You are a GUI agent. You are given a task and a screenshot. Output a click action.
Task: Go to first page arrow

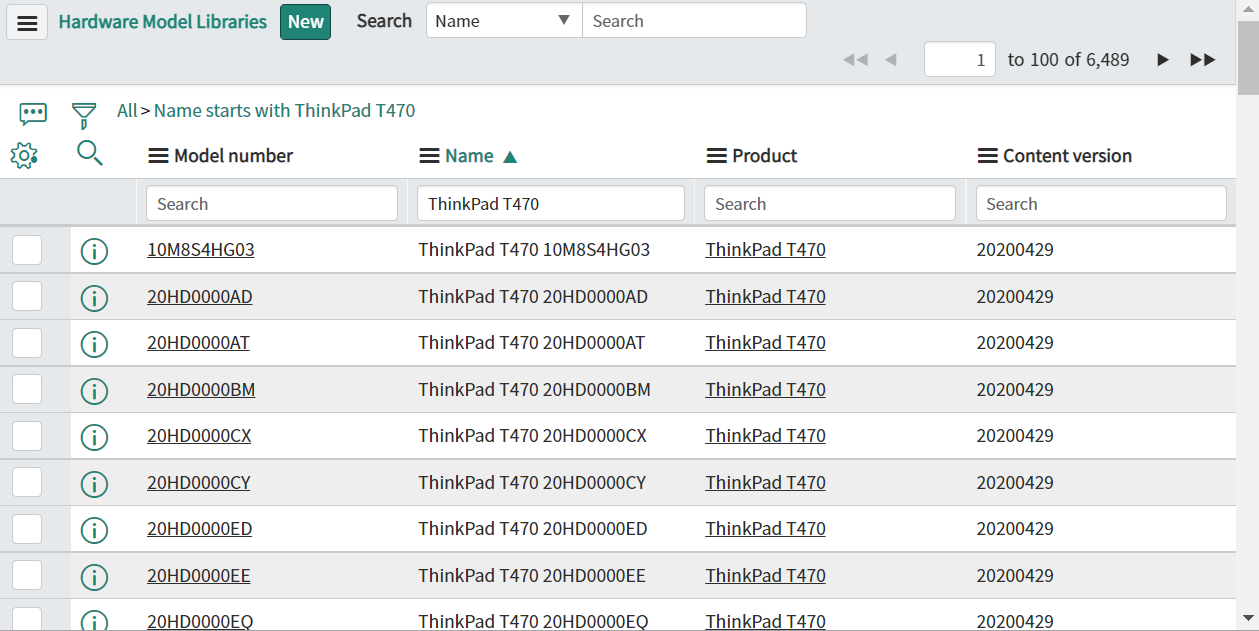[855, 60]
